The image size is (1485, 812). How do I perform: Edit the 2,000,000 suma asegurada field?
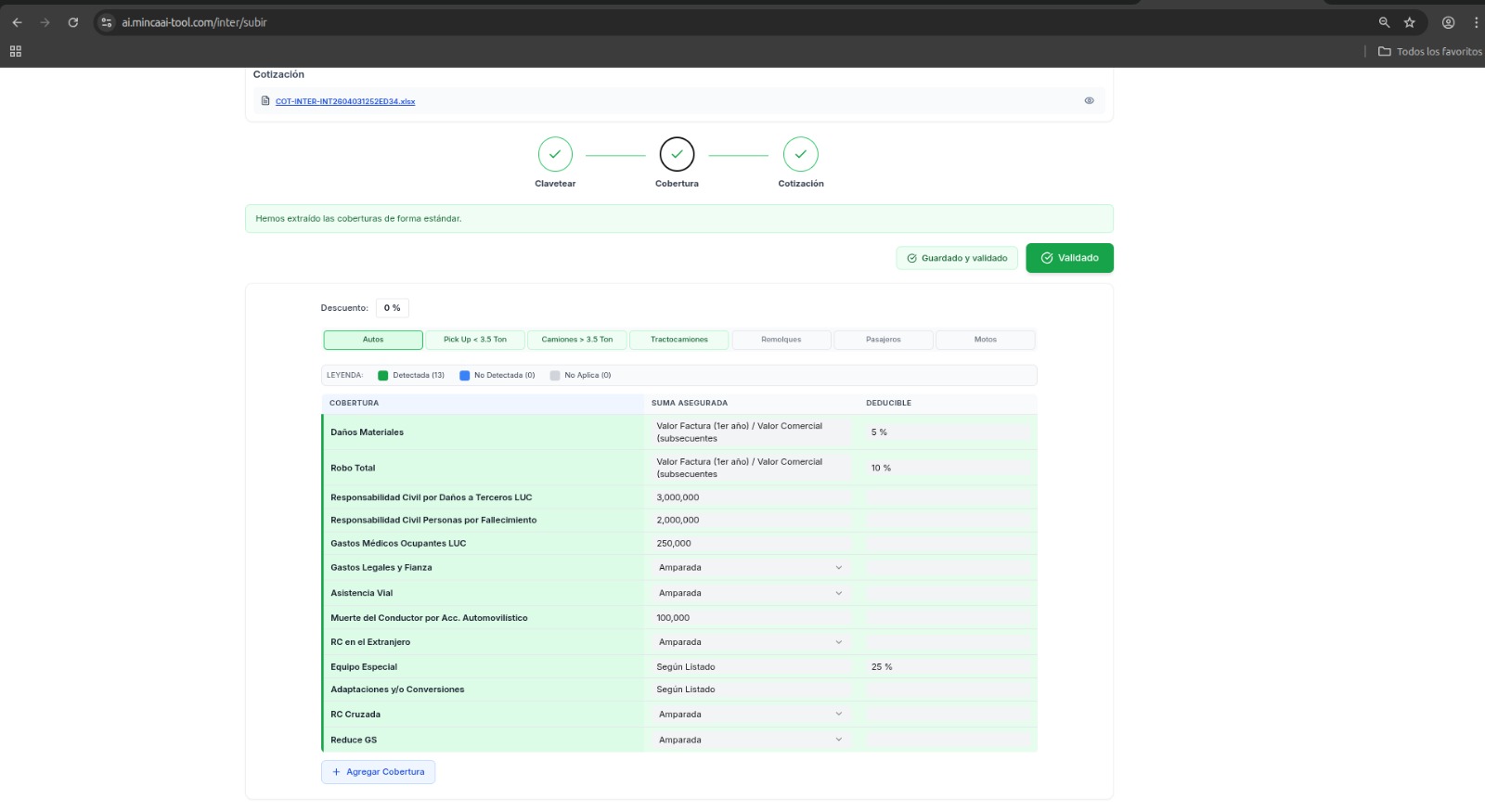[x=750, y=521]
